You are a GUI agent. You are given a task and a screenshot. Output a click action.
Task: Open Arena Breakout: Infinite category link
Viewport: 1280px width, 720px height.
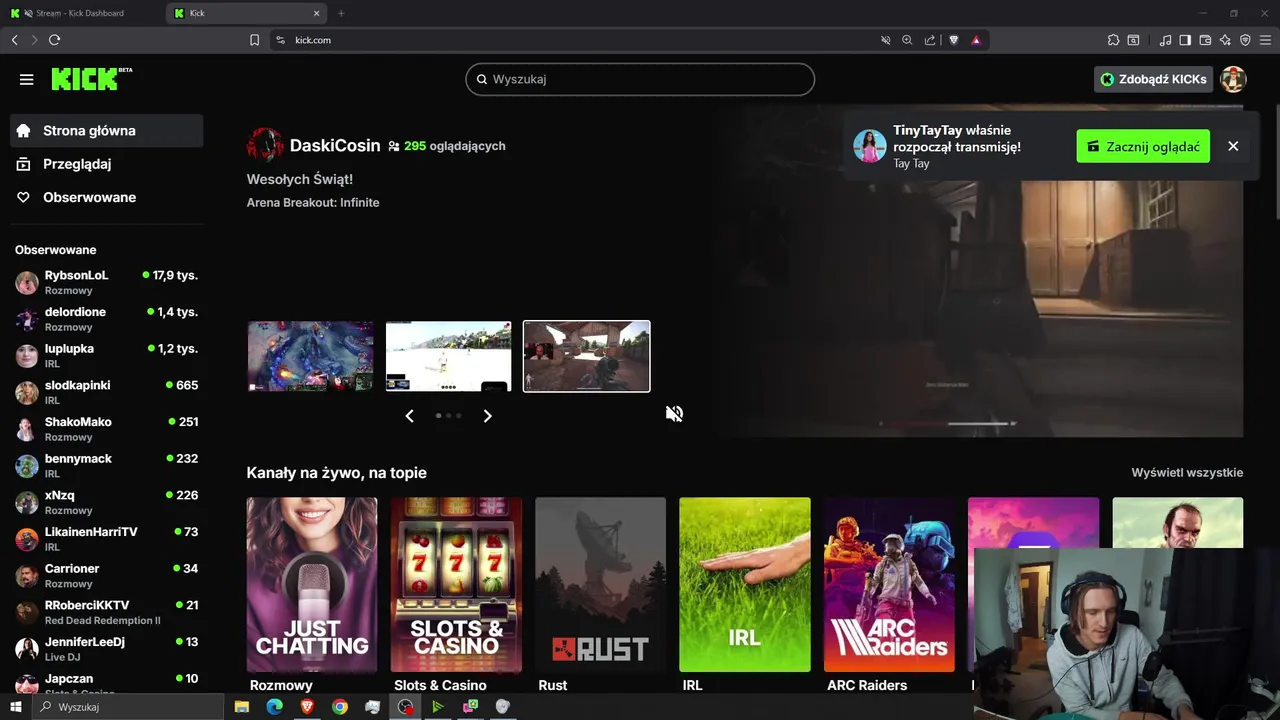[313, 202]
